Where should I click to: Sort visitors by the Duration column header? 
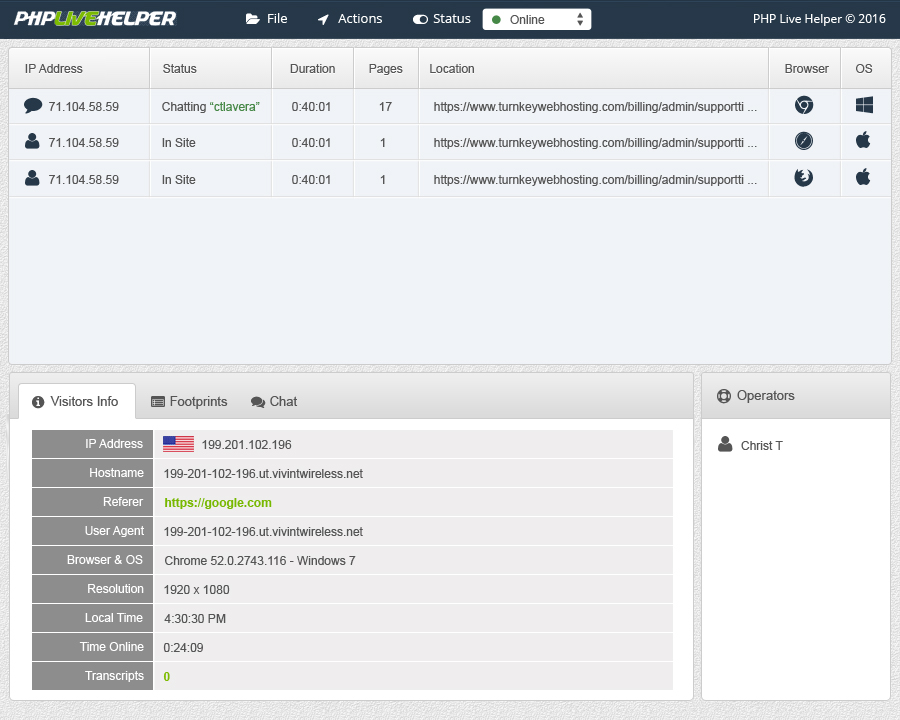point(312,69)
